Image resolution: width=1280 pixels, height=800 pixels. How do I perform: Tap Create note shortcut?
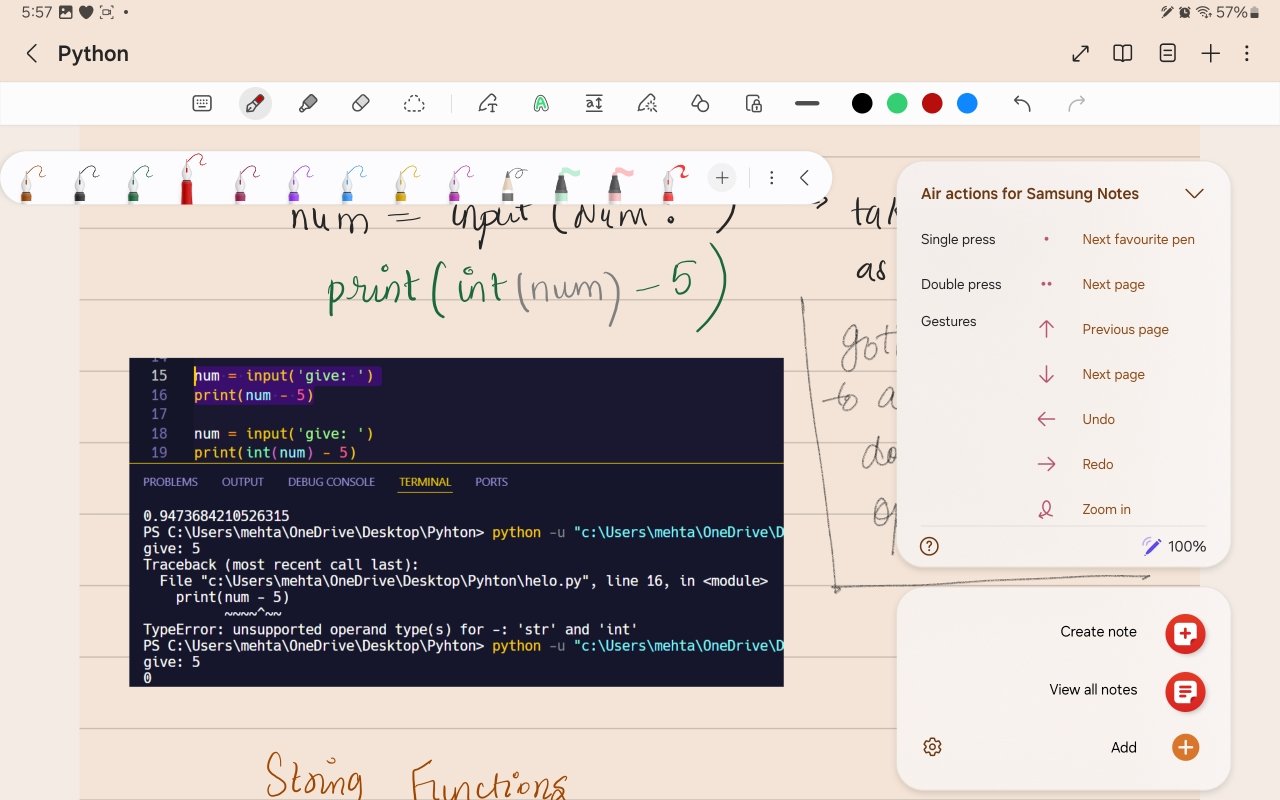coord(1185,633)
